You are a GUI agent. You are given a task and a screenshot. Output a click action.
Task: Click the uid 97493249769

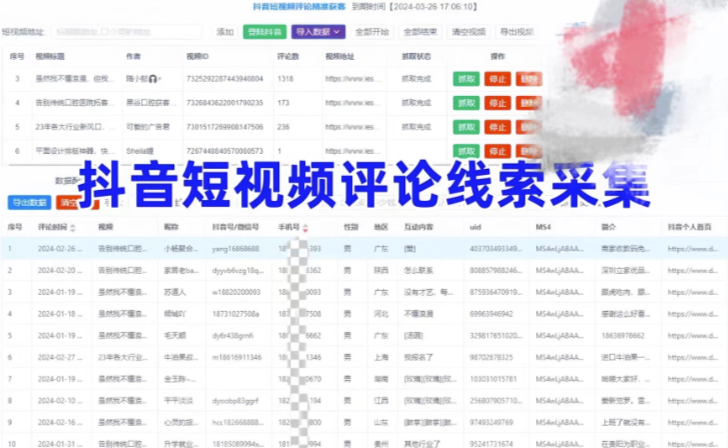click(x=491, y=422)
